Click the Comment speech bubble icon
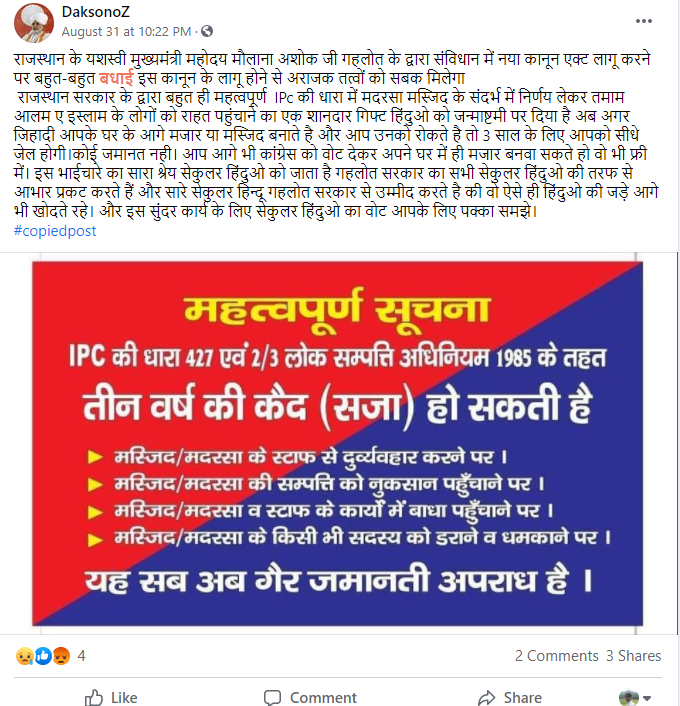The height and width of the screenshot is (706, 680). (x=272, y=697)
